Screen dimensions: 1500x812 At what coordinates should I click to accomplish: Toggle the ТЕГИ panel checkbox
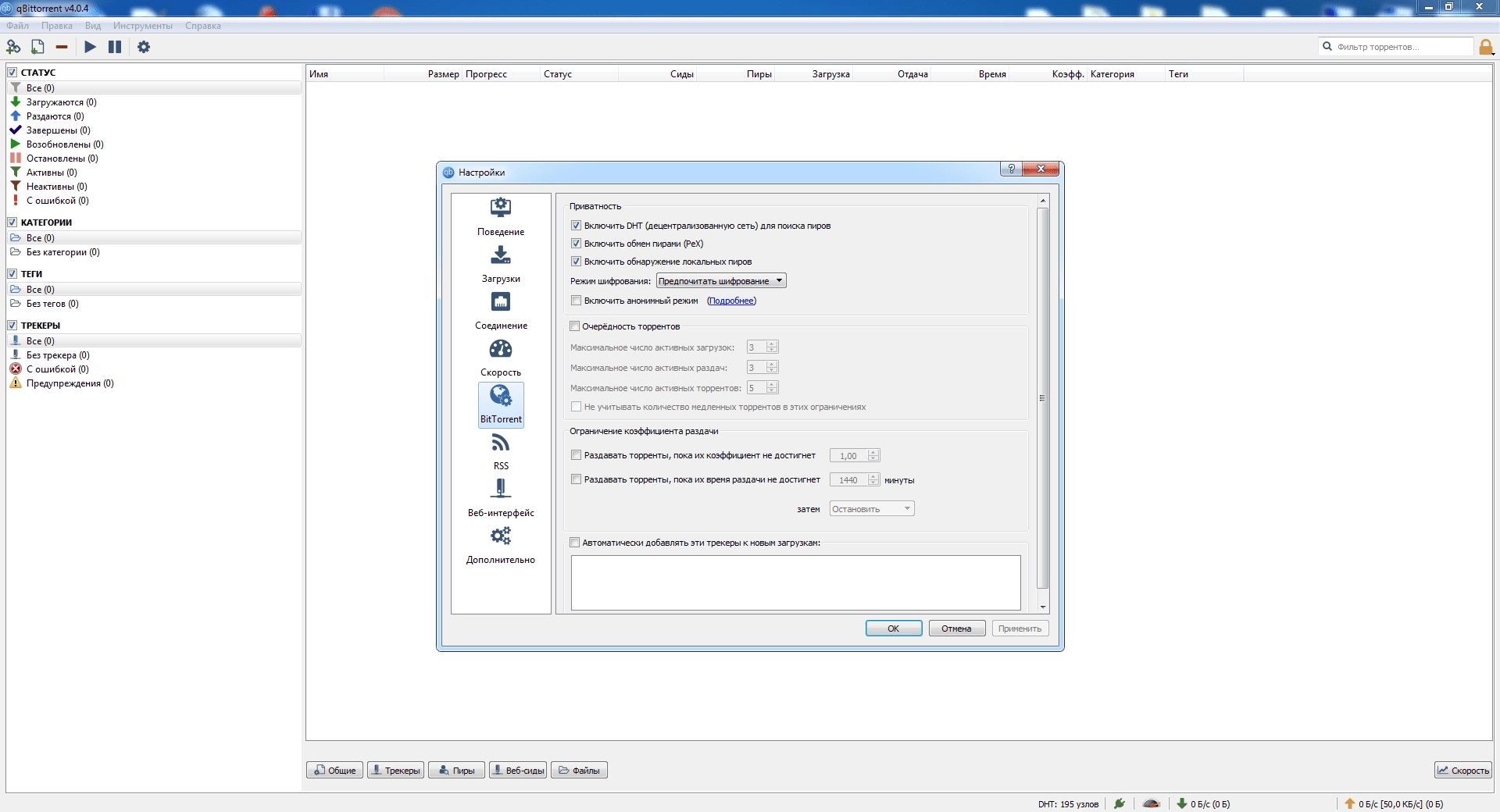(12, 273)
